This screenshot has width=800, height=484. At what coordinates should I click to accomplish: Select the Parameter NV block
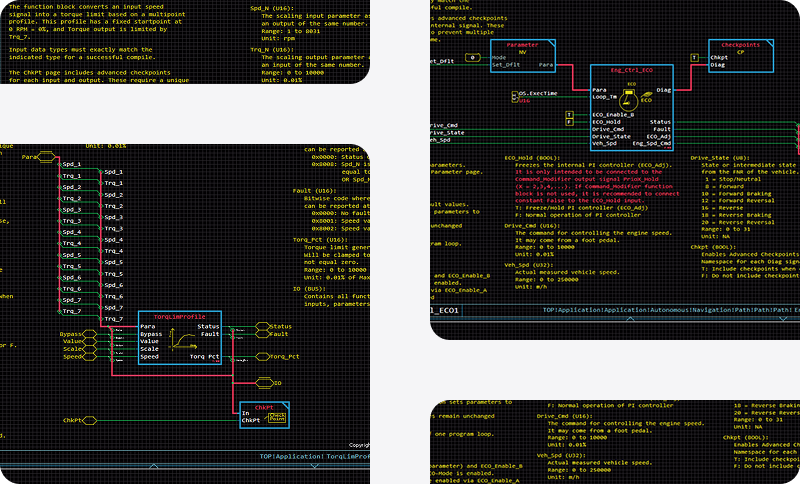522,53
